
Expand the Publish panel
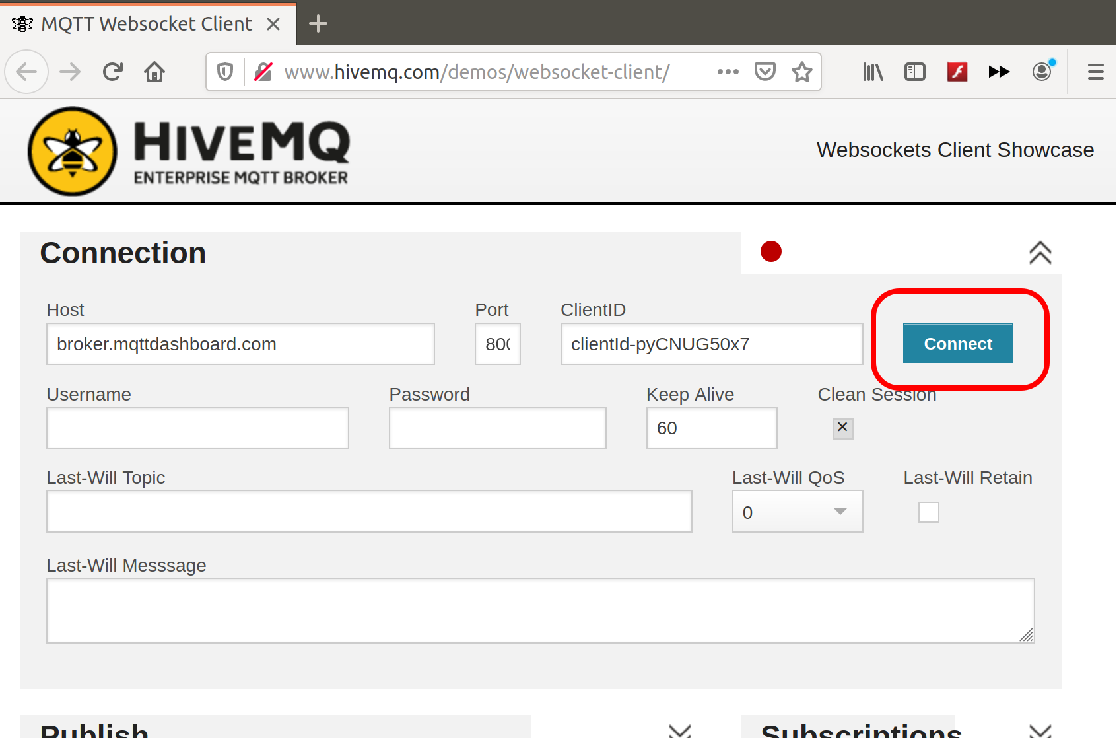[680, 731]
